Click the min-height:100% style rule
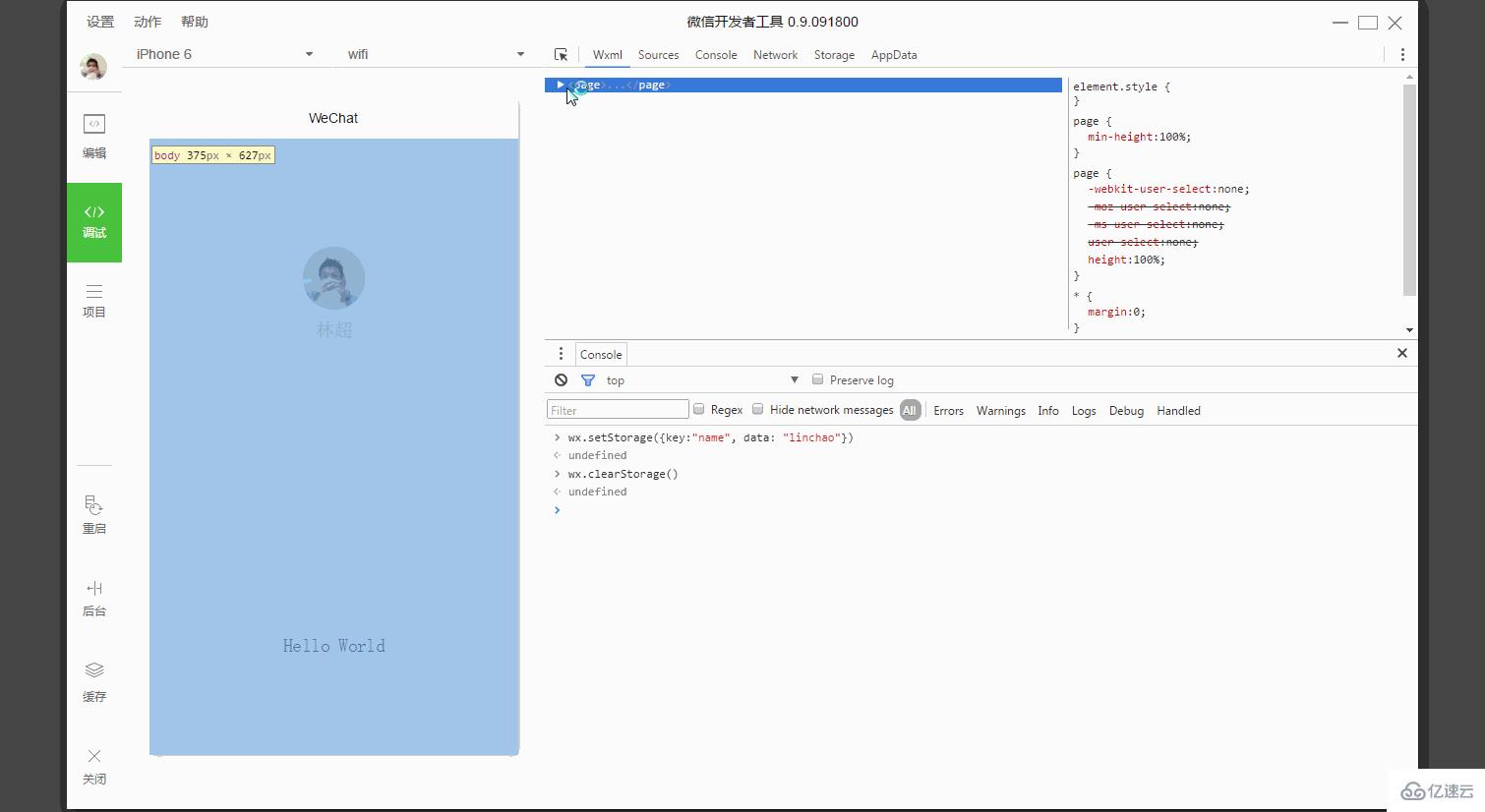 [x=1139, y=138]
